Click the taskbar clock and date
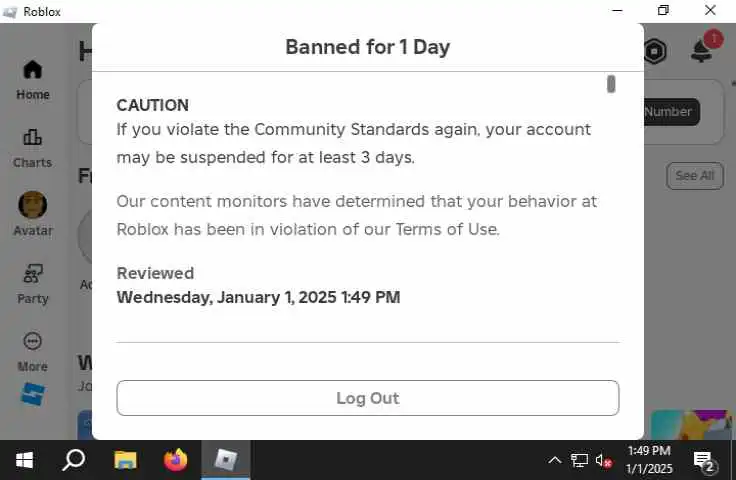Screen dimensions: 736x480 (648, 460)
